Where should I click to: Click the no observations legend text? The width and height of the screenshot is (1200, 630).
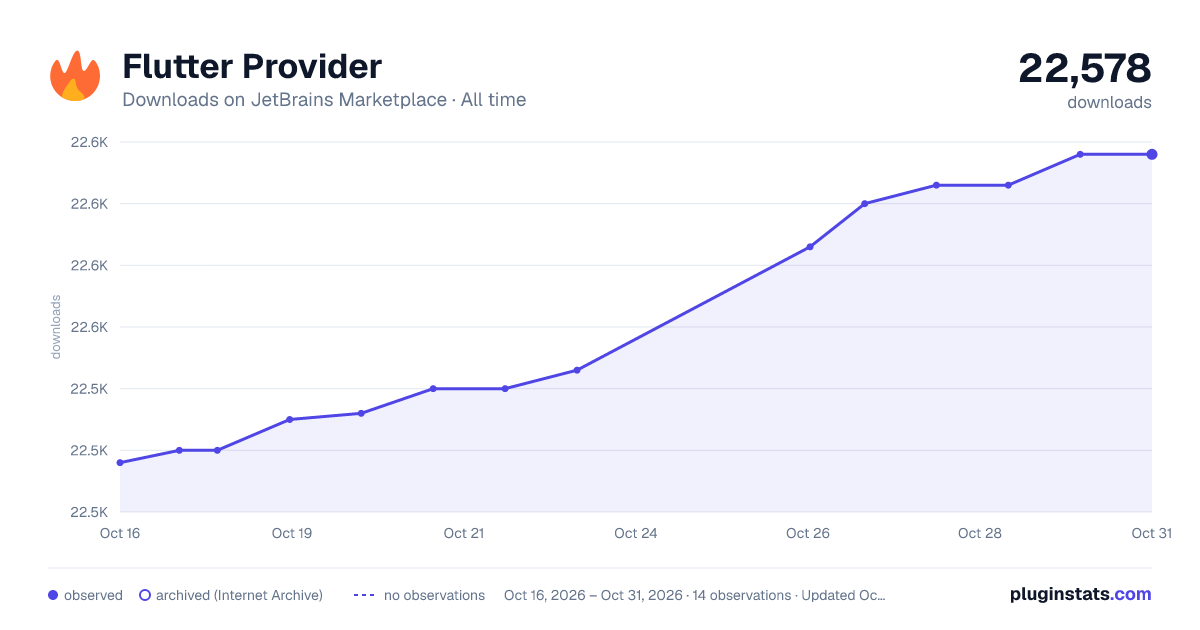[x=434, y=595]
